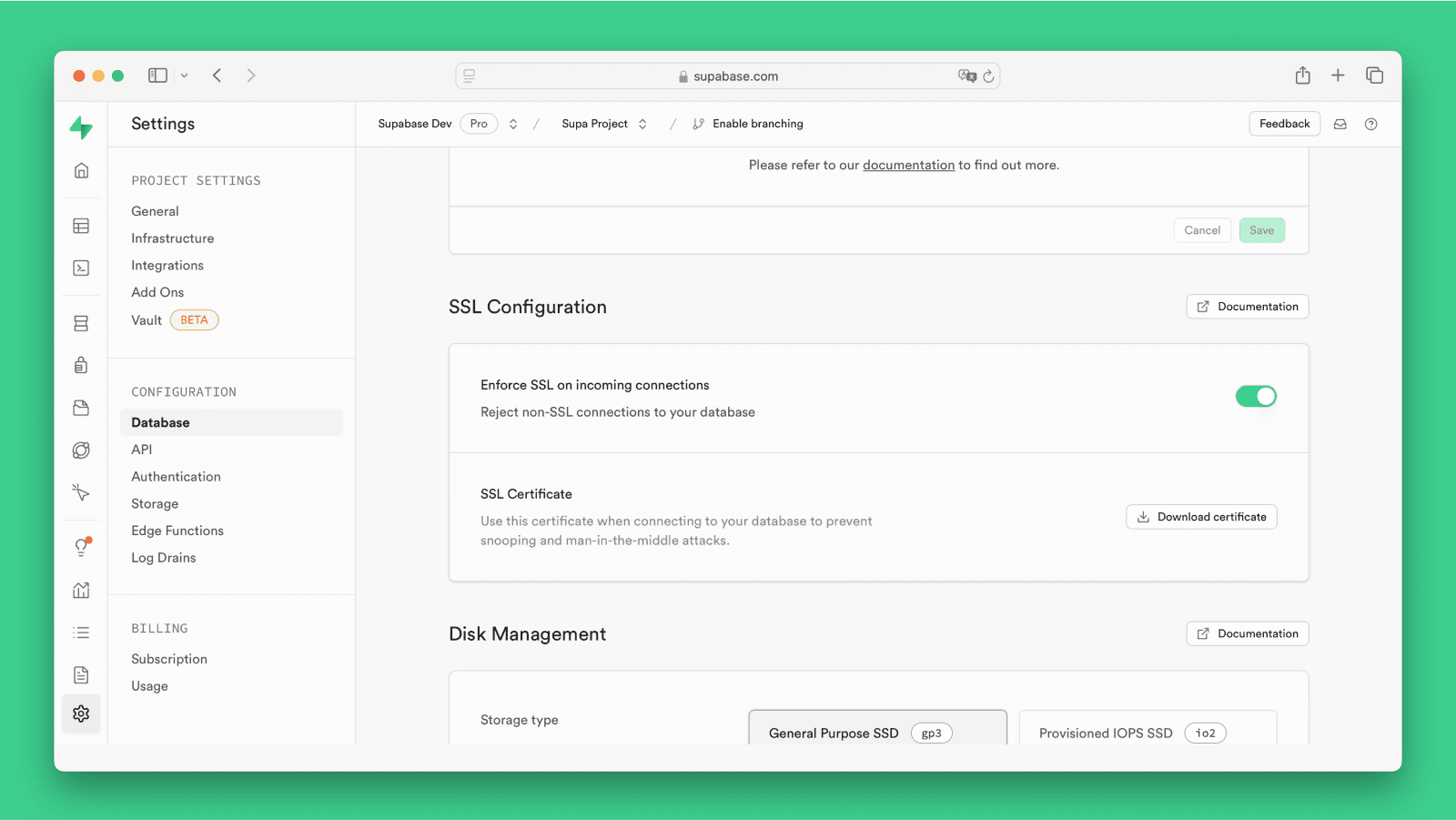
Task: Download the SSL certificate
Action: 1201,517
